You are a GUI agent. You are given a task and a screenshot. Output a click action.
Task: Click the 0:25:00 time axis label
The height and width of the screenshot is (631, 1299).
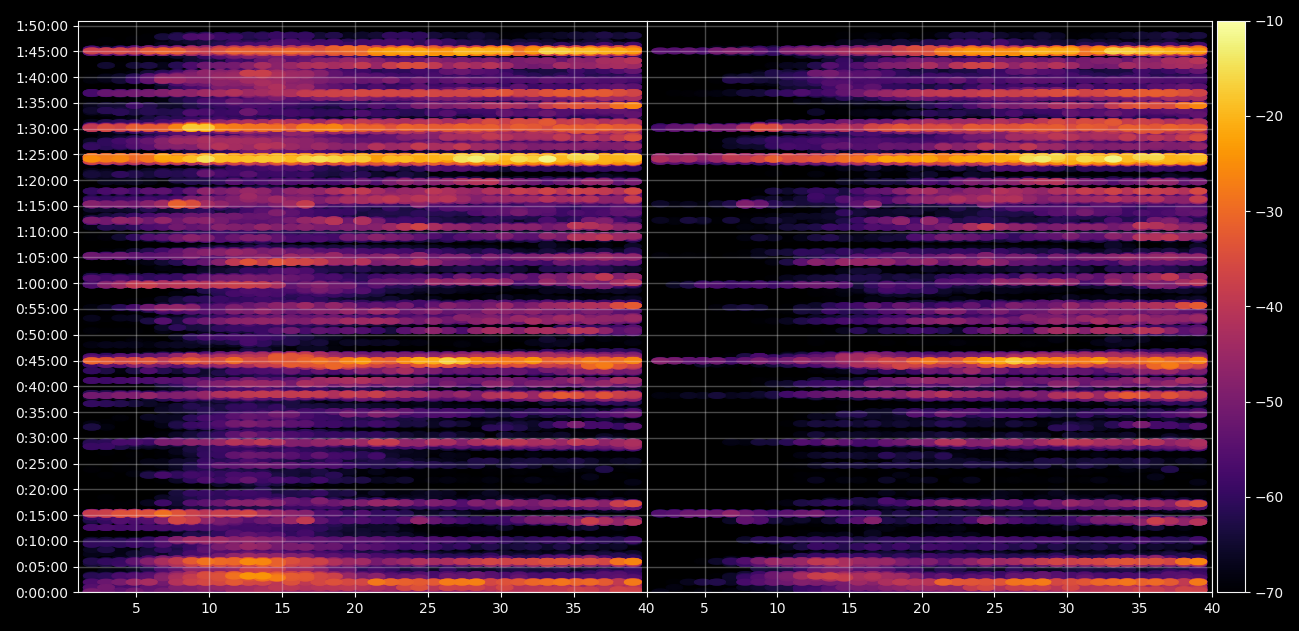[43, 464]
